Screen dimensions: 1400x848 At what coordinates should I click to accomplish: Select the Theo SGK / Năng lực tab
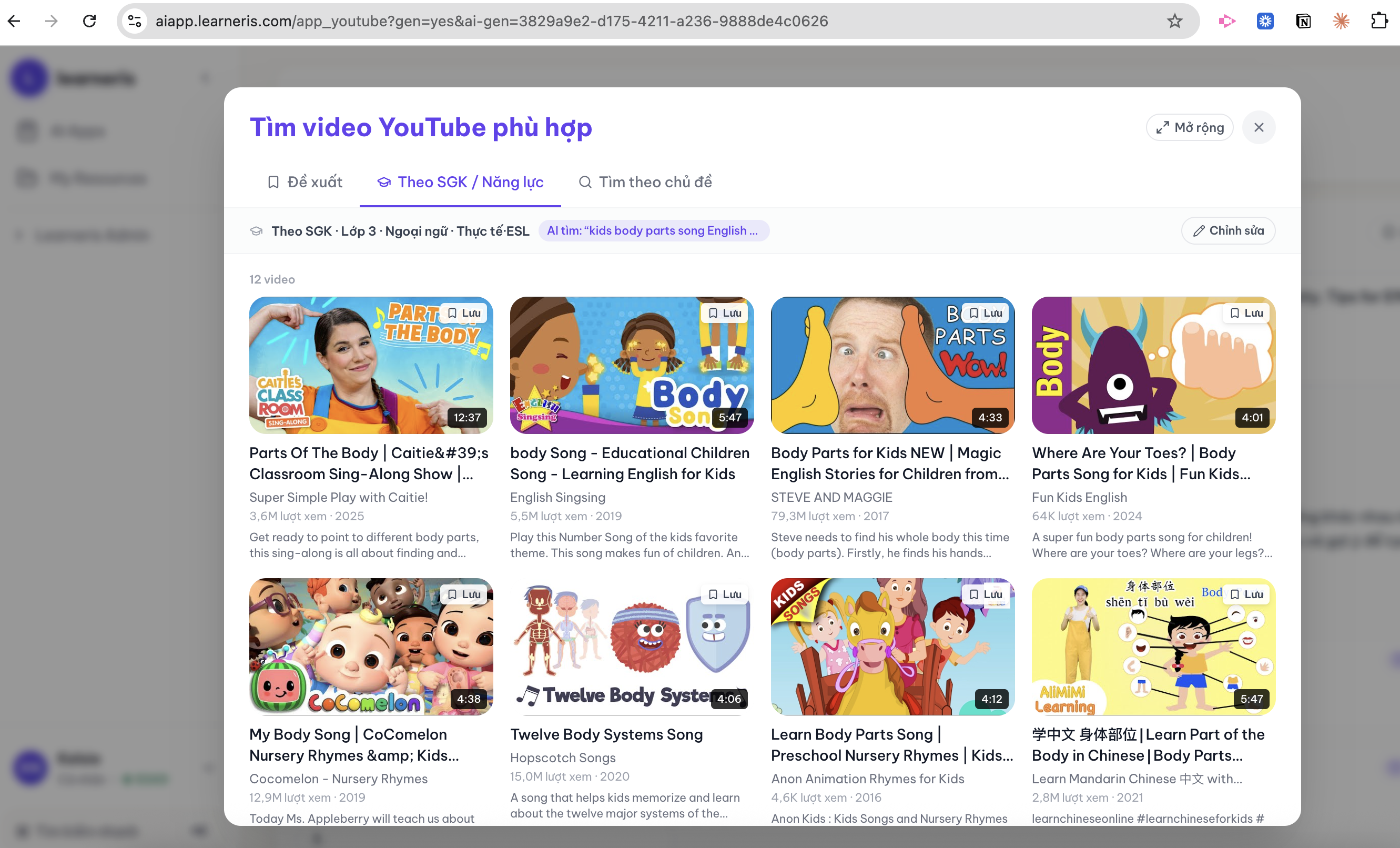point(460,182)
